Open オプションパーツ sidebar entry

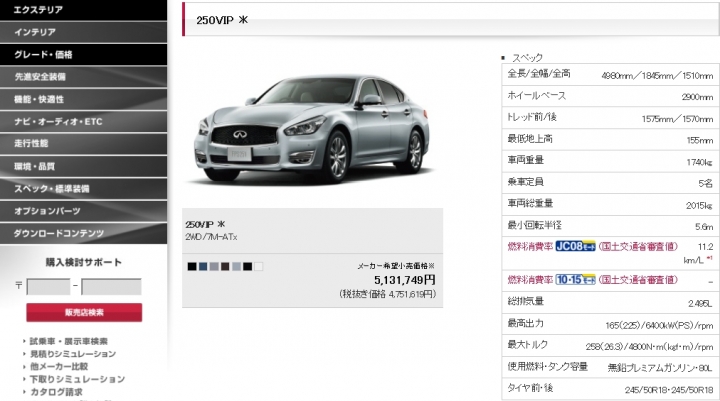click(x=84, y=211)
